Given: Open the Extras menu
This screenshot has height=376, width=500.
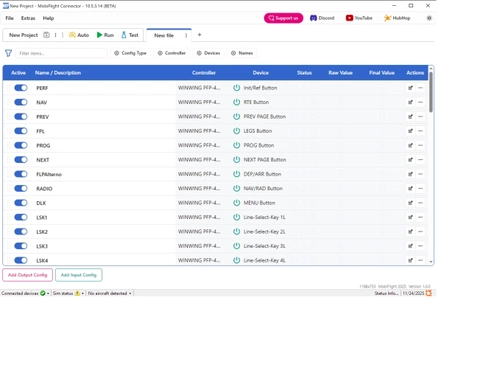Looking at the screenshot, I should (28, 18).
